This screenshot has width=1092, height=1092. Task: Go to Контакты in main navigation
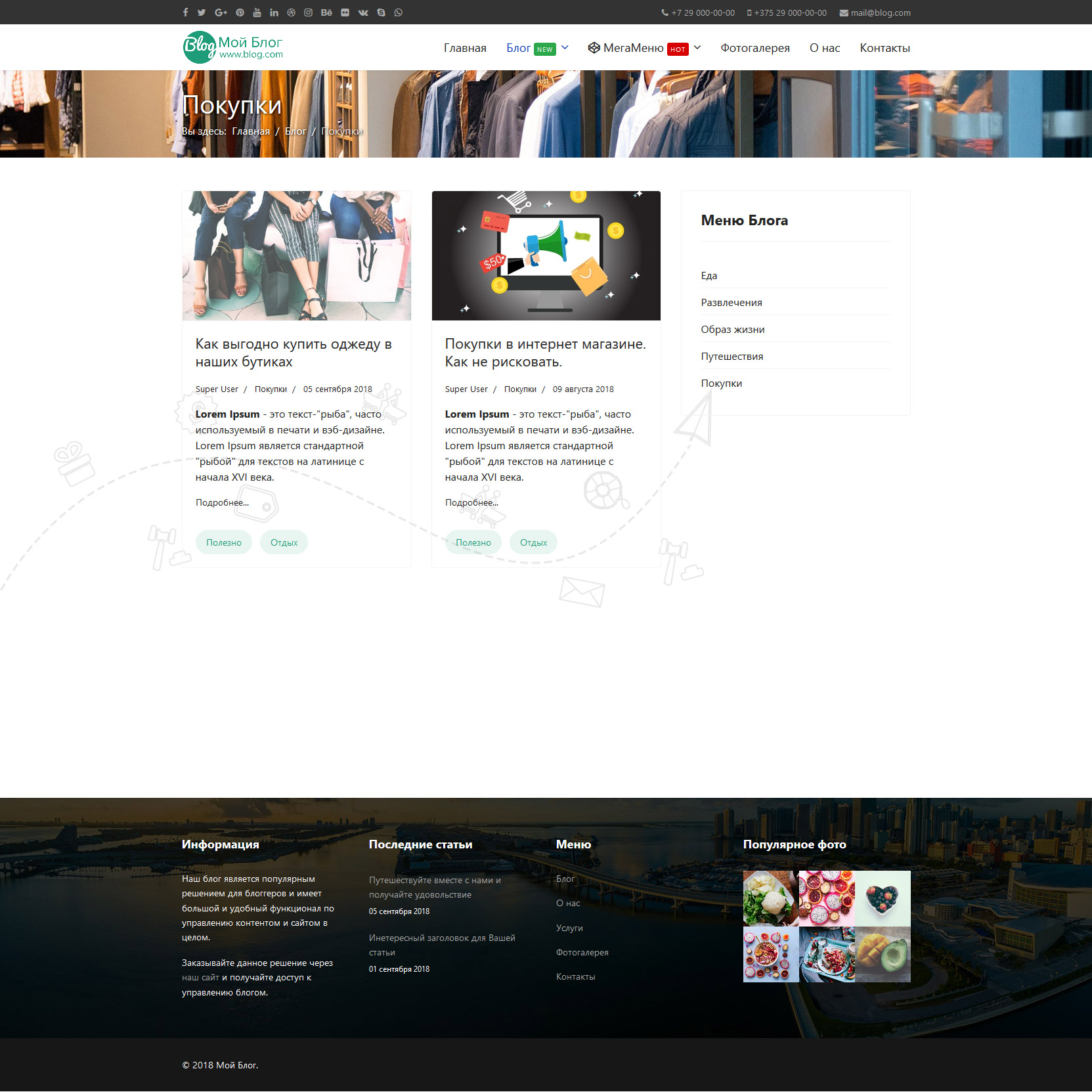click(x=885, y=48)
